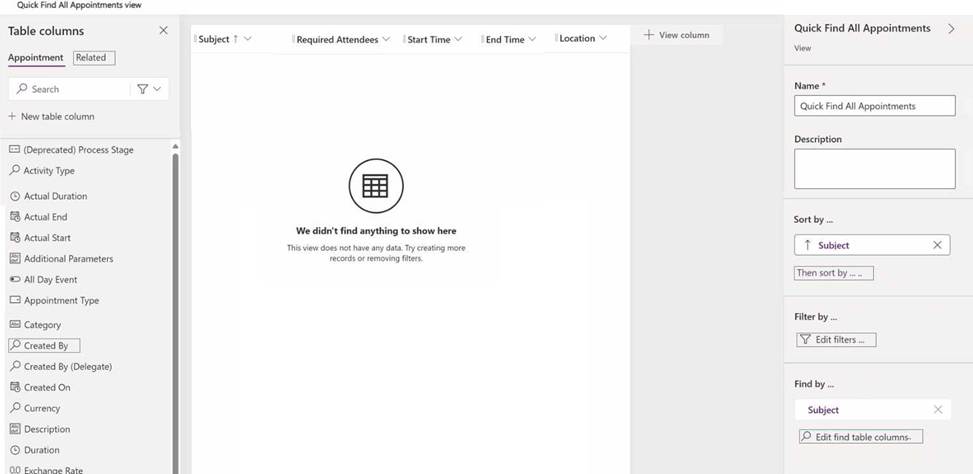Remove Subject from Sort by
The image size is (973, 474).
point(937,245)
